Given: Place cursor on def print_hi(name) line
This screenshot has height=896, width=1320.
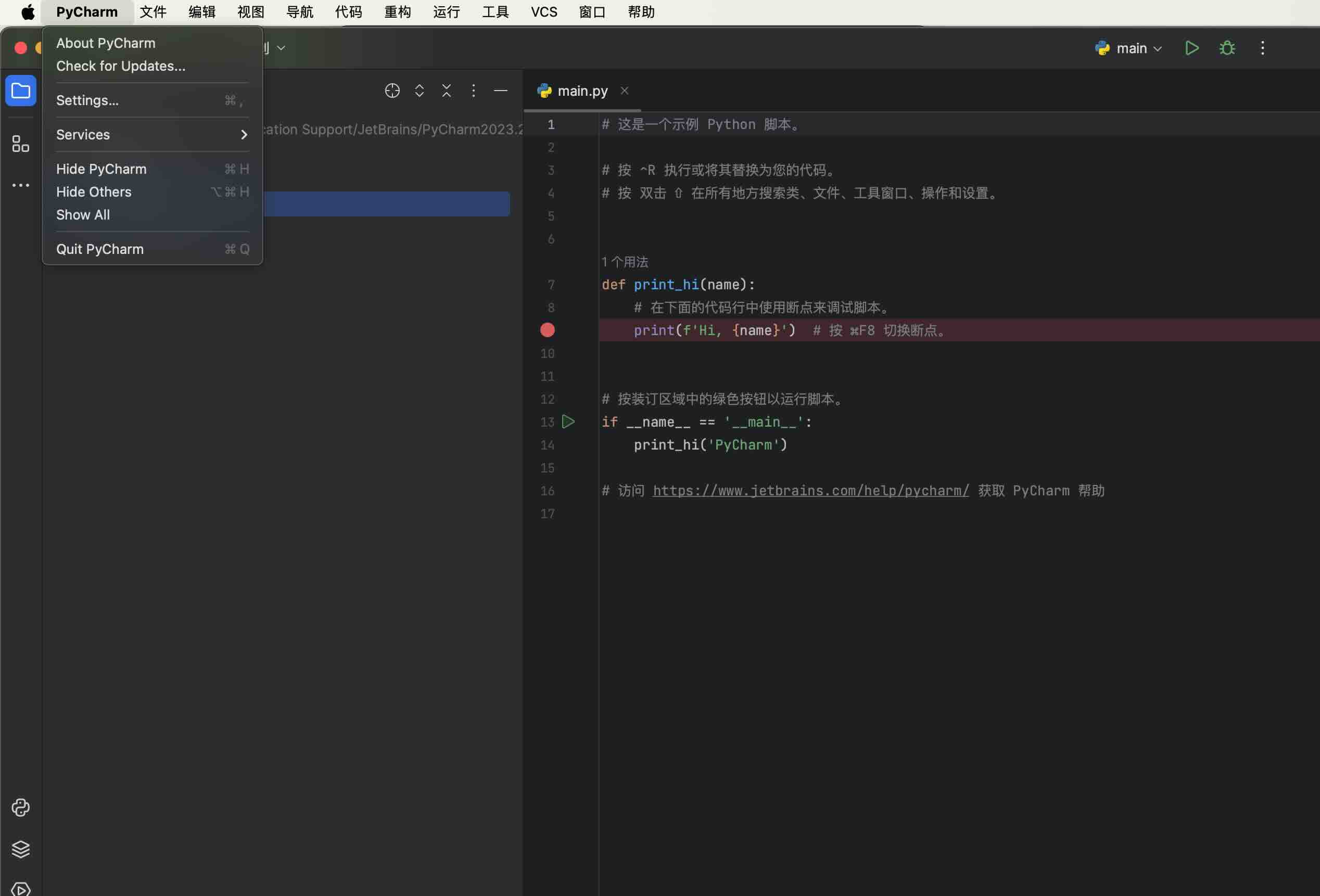Looking at the screenshot, I should (x=678, y=285).
